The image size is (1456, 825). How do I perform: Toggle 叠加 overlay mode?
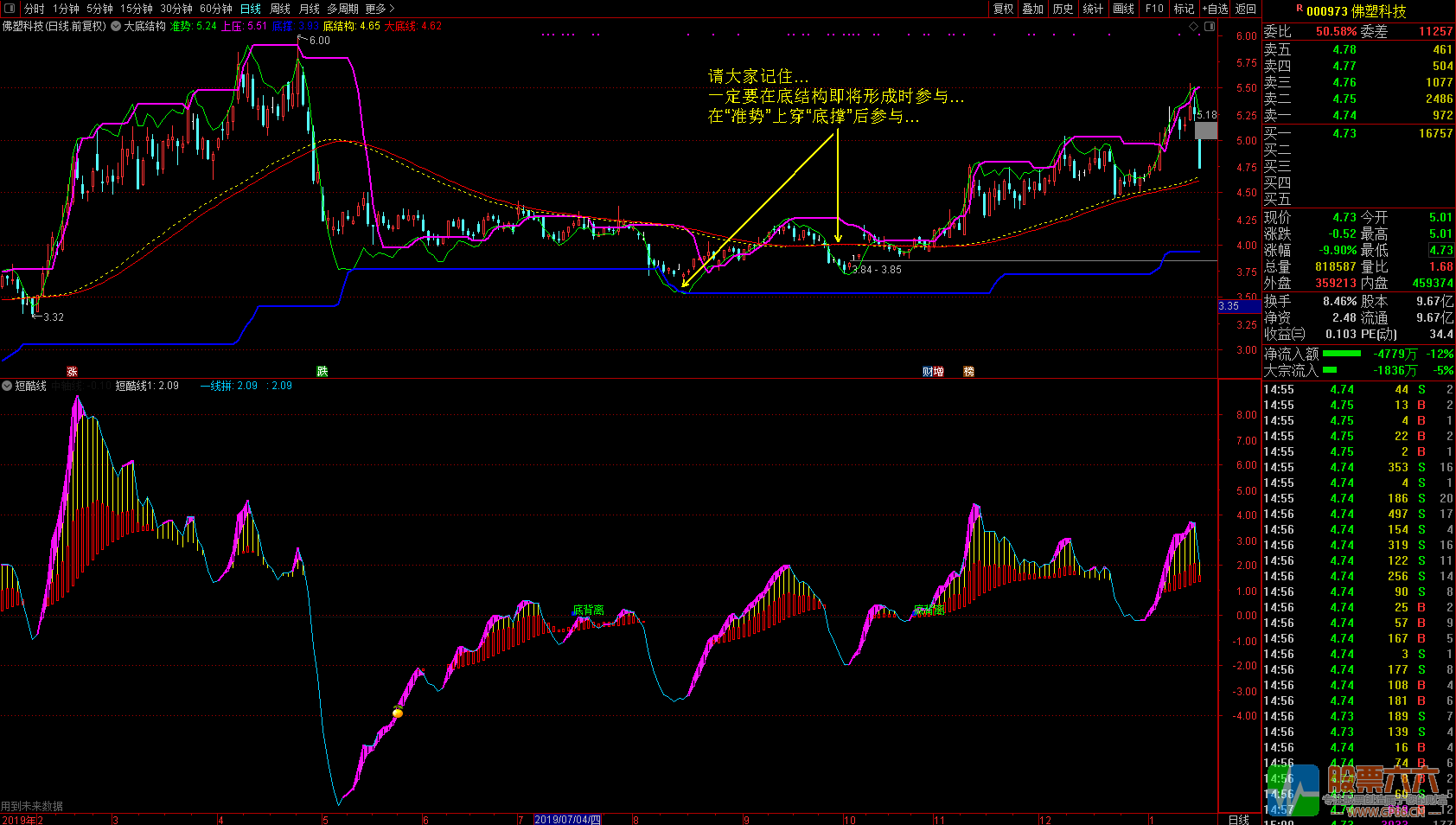point(1032,9)
